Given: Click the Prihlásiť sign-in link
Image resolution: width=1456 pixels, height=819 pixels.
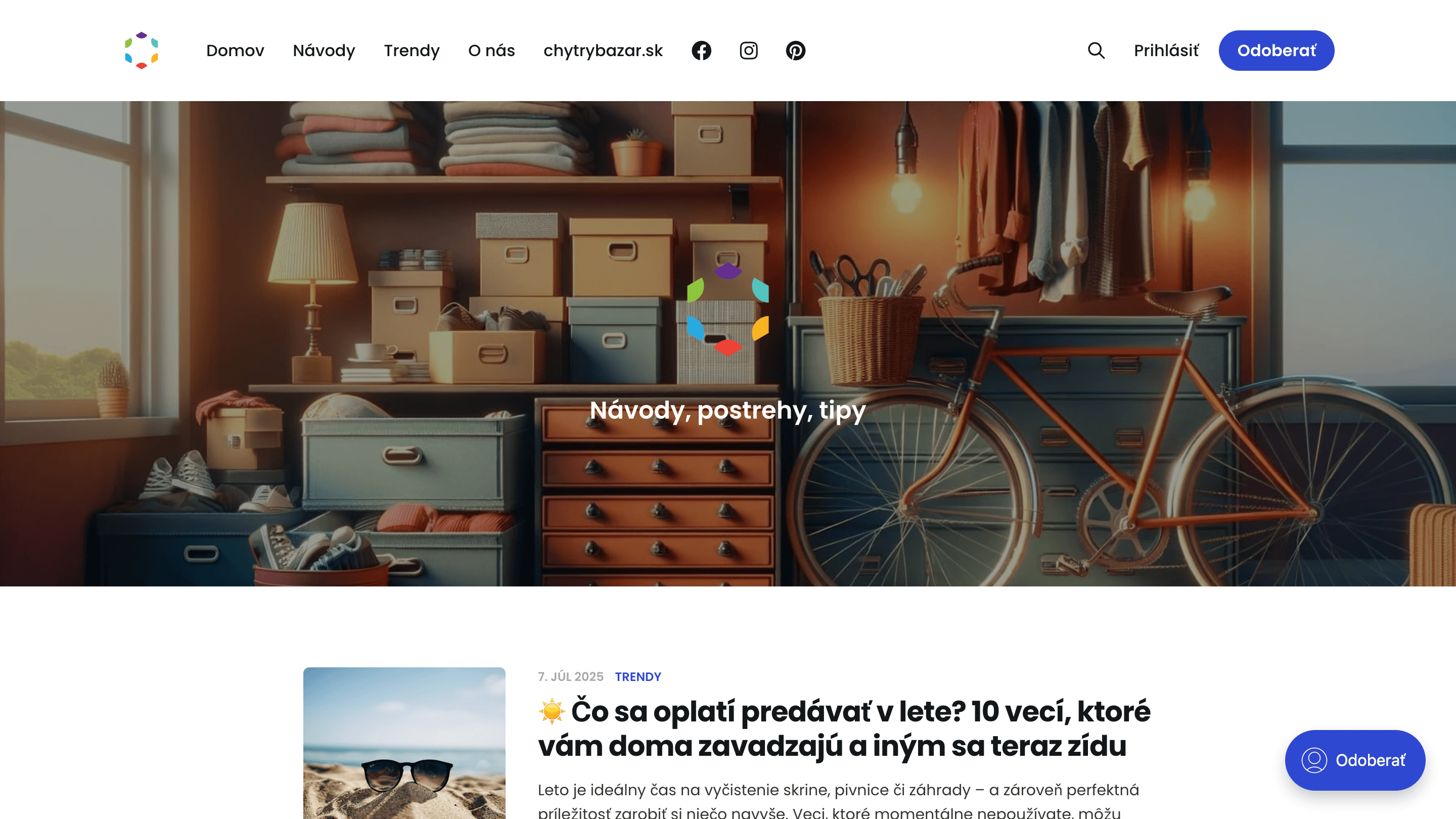Looking at the screenshot, I should tap(1165, 51).
